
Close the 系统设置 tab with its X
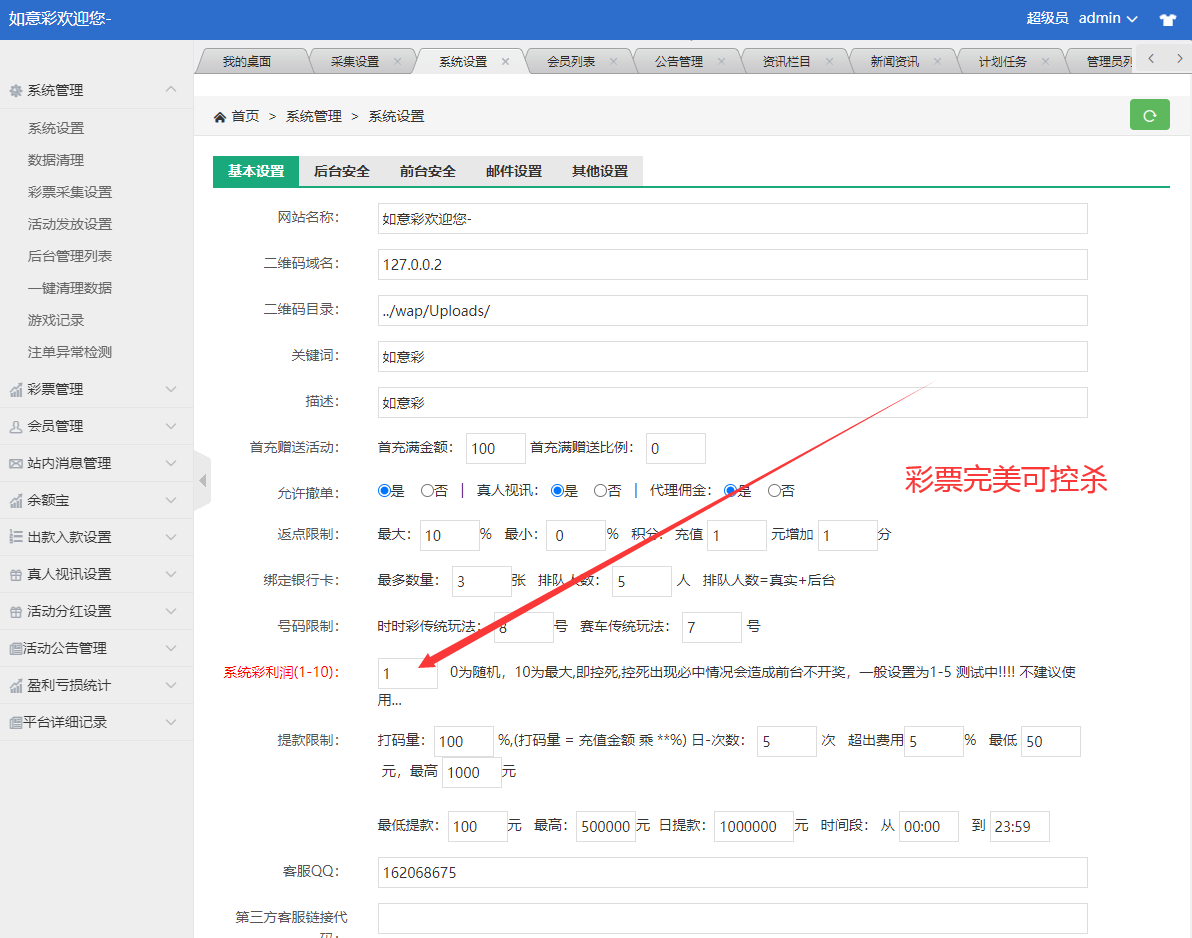tap(505, 61)
